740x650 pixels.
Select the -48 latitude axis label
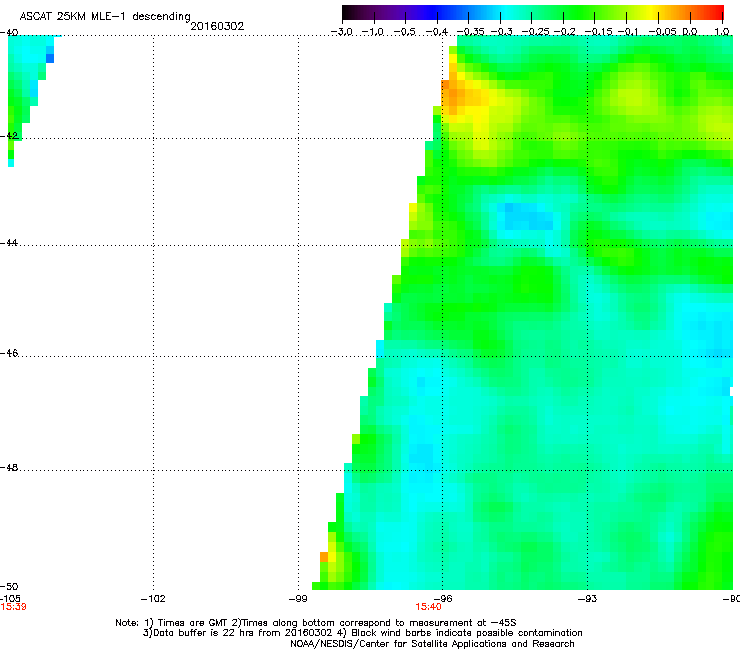9,467
